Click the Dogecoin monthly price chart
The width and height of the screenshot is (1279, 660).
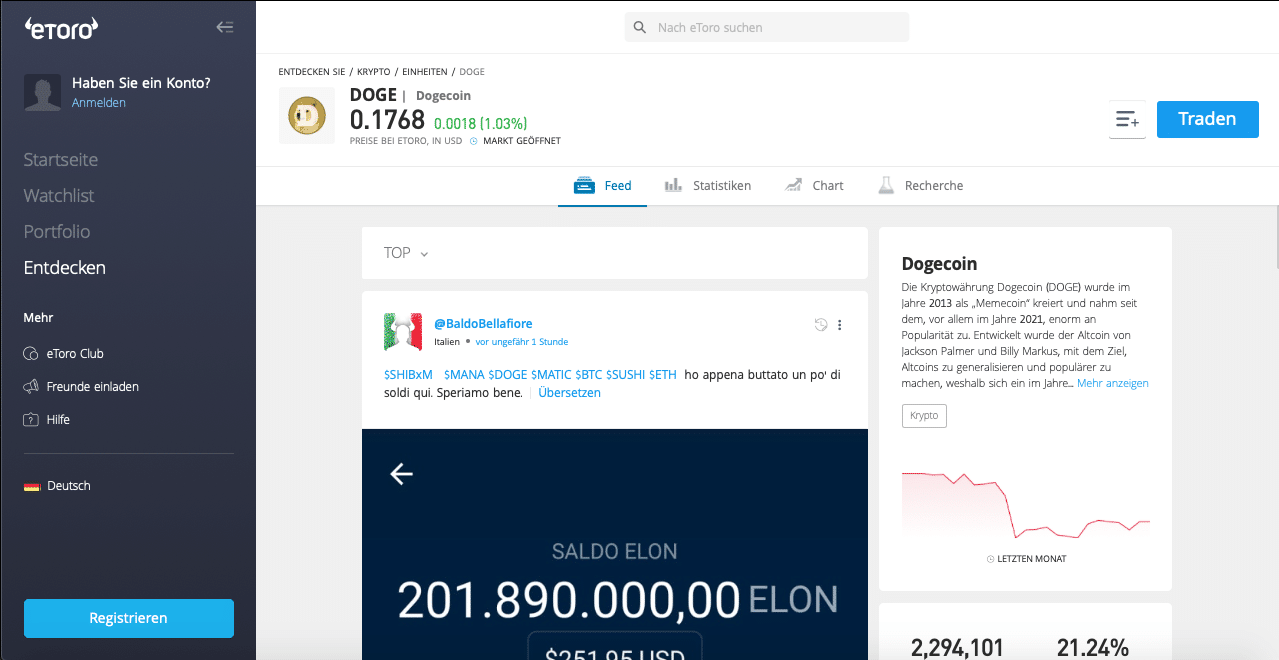[x=1025, y=505]
